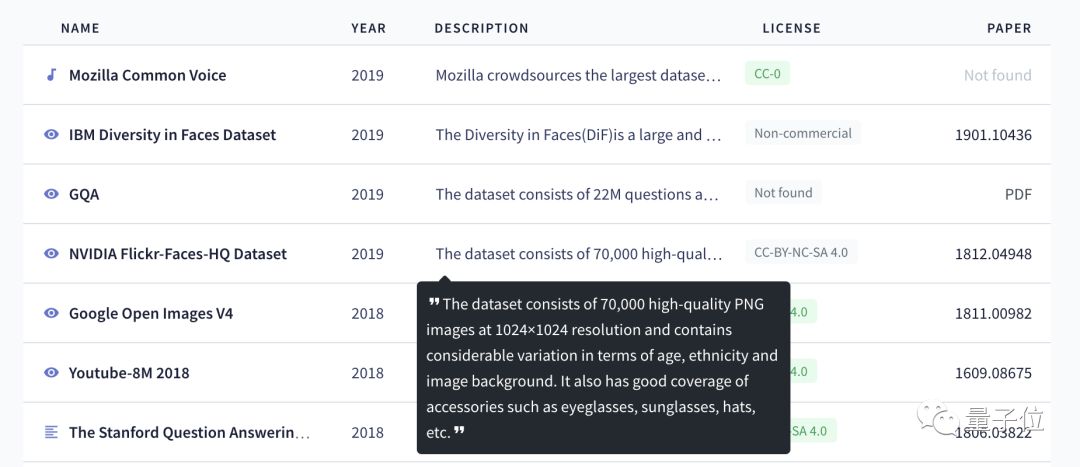
Task: Click the audio note icon beside Mozilla Common Voice
Action: [51, 75]
